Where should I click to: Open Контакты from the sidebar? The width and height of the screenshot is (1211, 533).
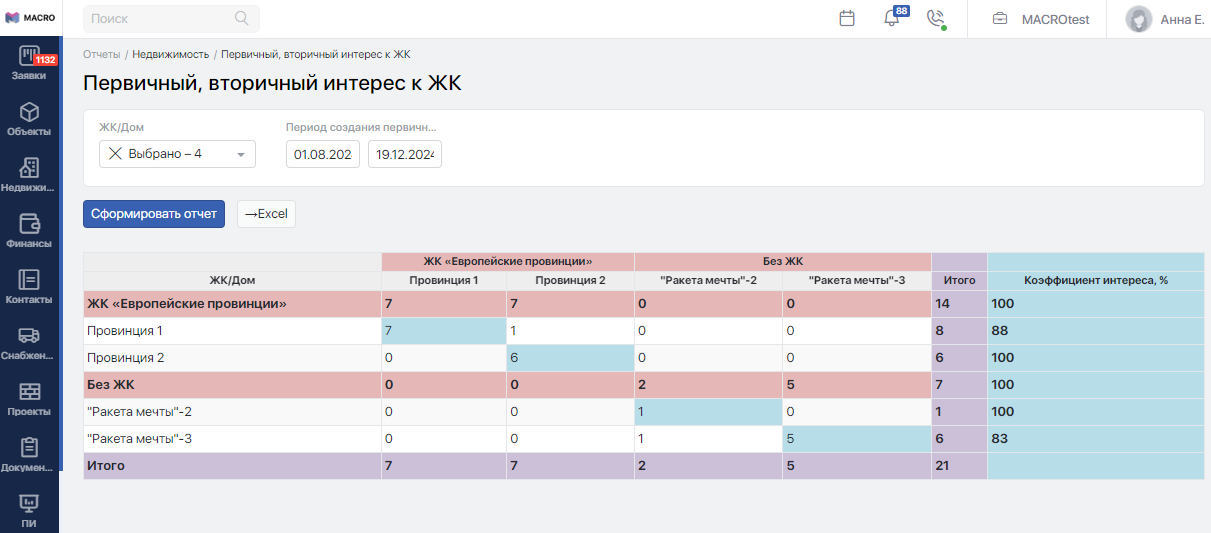tap(29, 287)
